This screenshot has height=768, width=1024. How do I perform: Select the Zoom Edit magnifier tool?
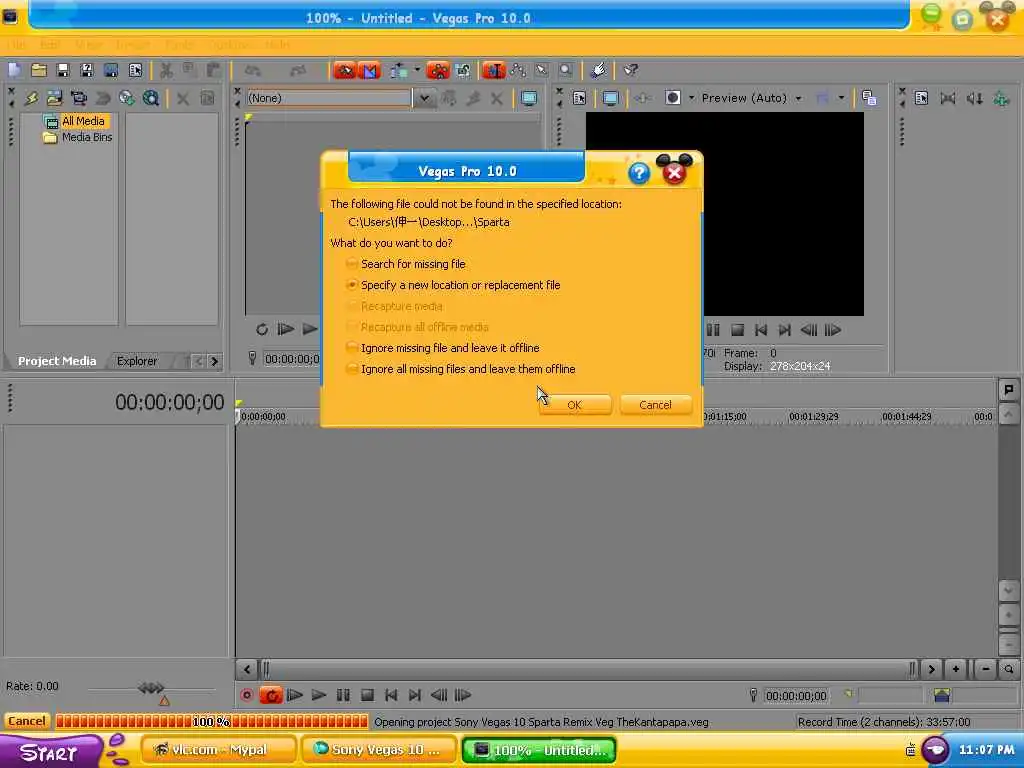click(x=566, y=70)
